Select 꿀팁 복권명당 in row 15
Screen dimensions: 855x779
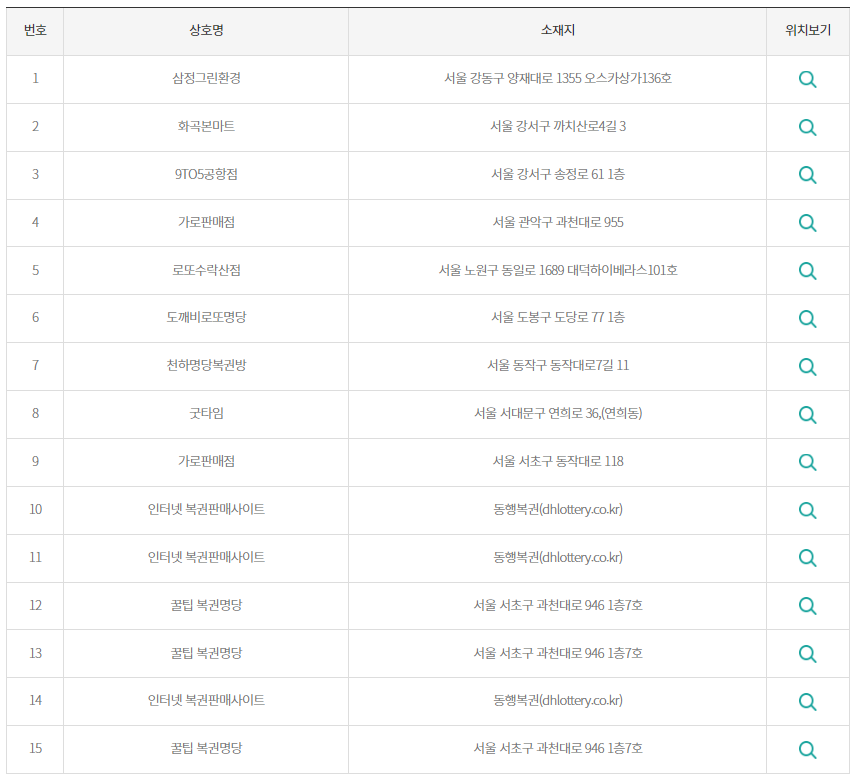click(206, 748)
